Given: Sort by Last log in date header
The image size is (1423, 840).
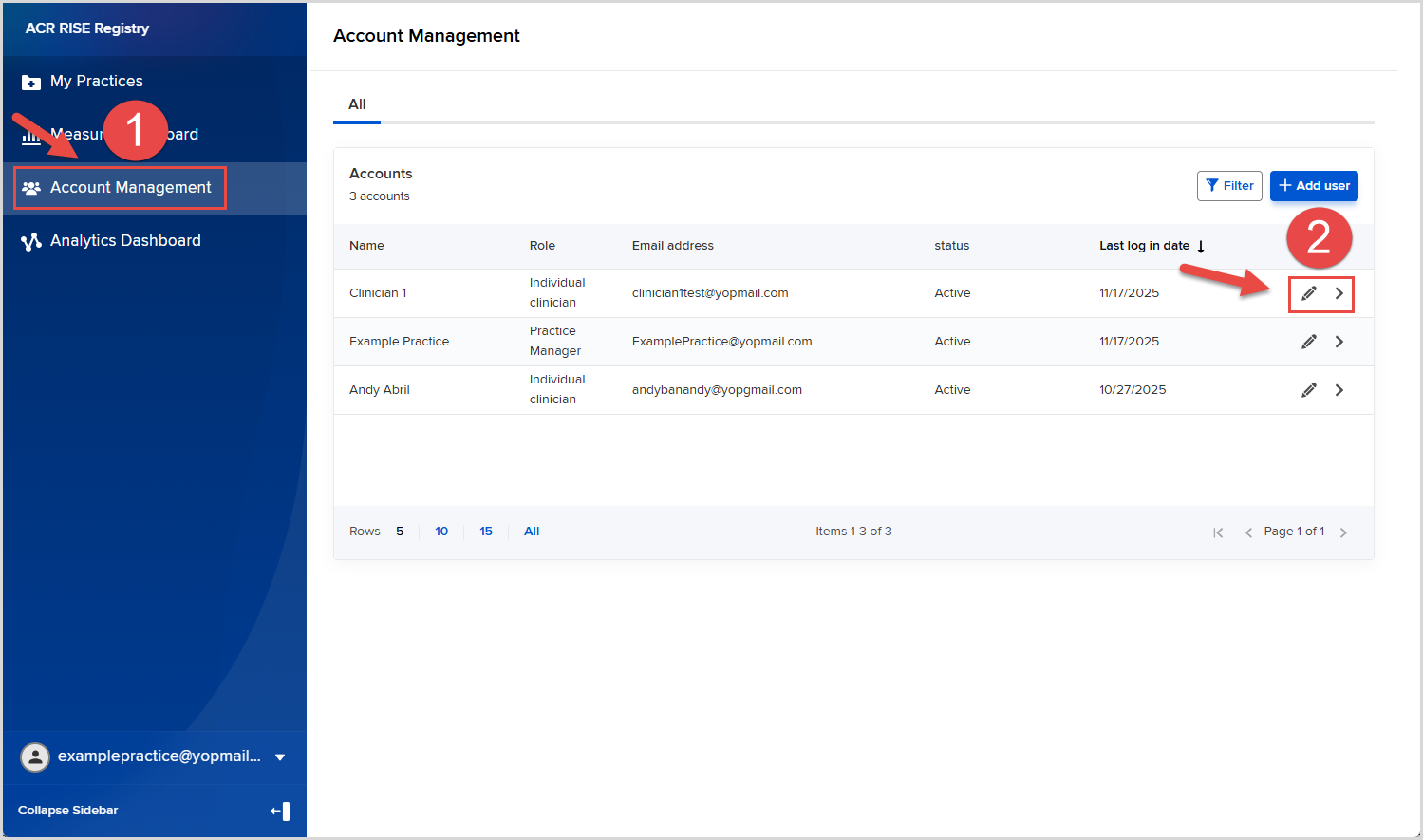Looking at the screenshot, I should pos(1144,246).
